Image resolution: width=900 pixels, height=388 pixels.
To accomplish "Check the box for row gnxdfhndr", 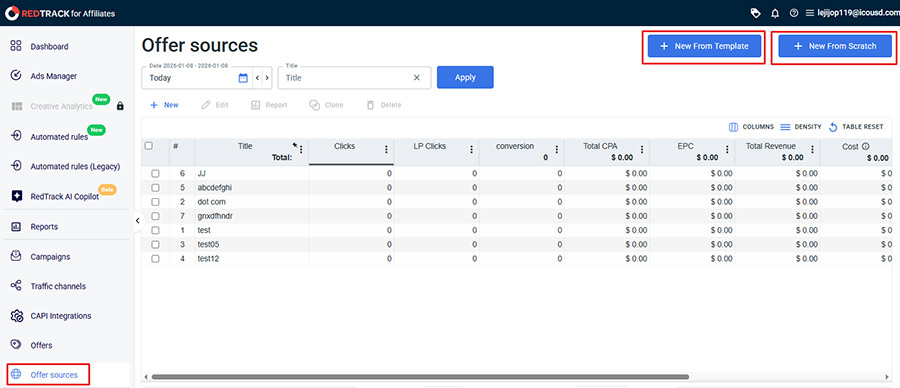I will [155, 216].
